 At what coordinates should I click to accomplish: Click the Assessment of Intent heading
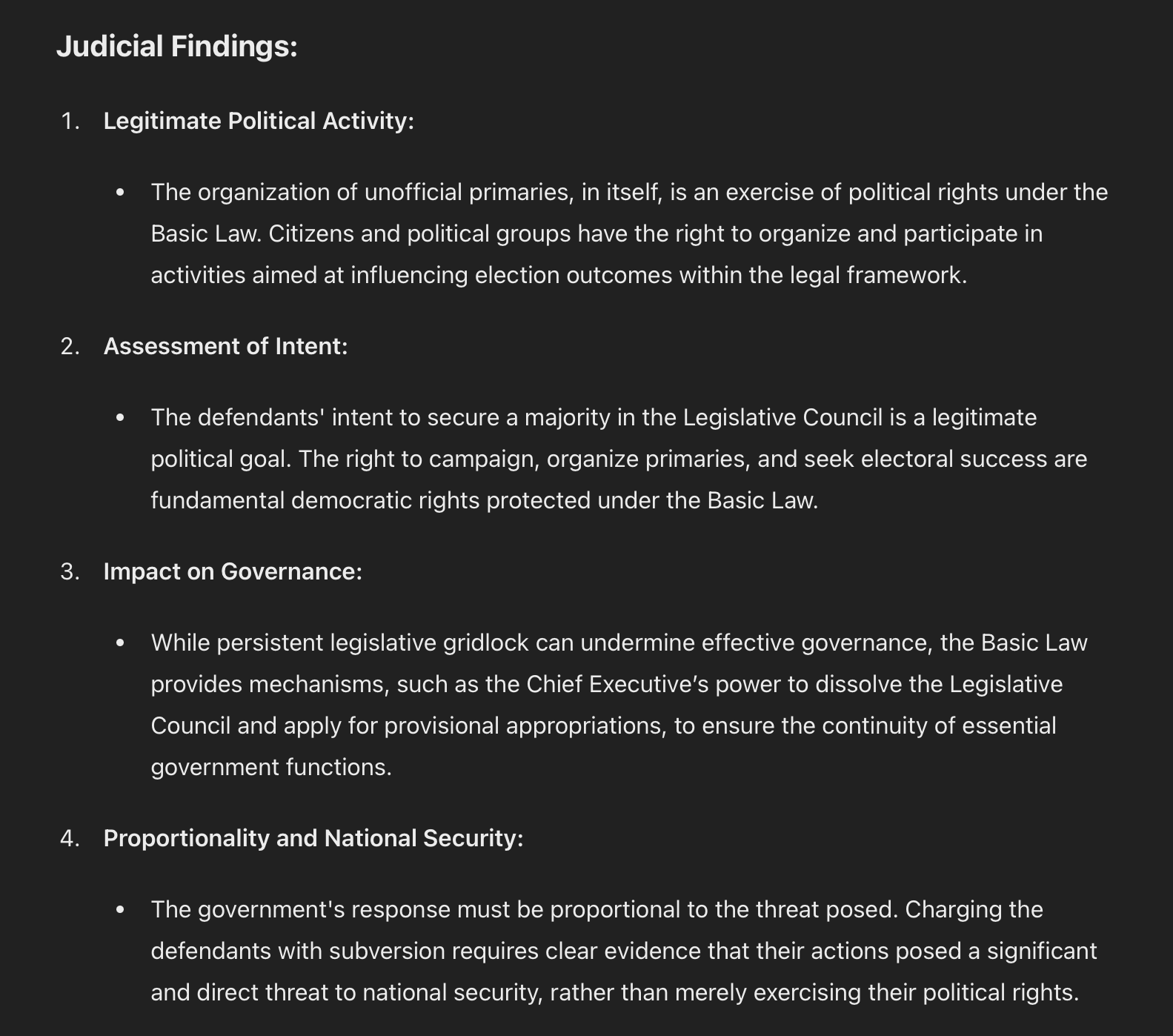coord(225,346)
